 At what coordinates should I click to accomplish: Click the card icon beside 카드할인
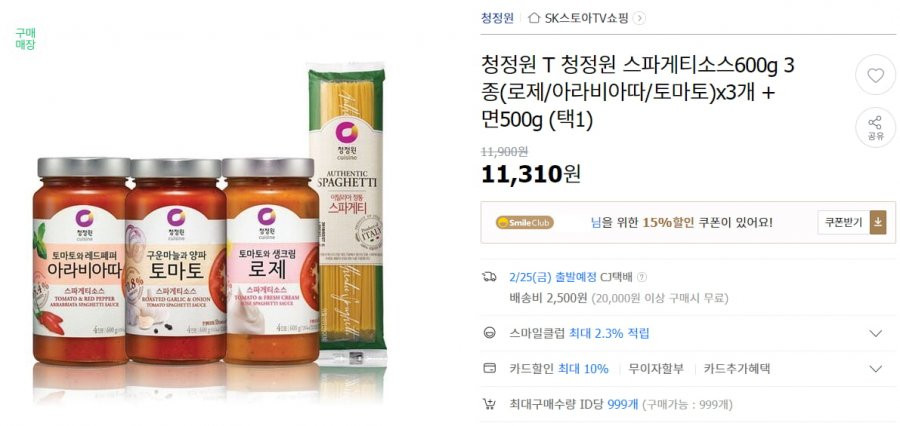[489, 369]
